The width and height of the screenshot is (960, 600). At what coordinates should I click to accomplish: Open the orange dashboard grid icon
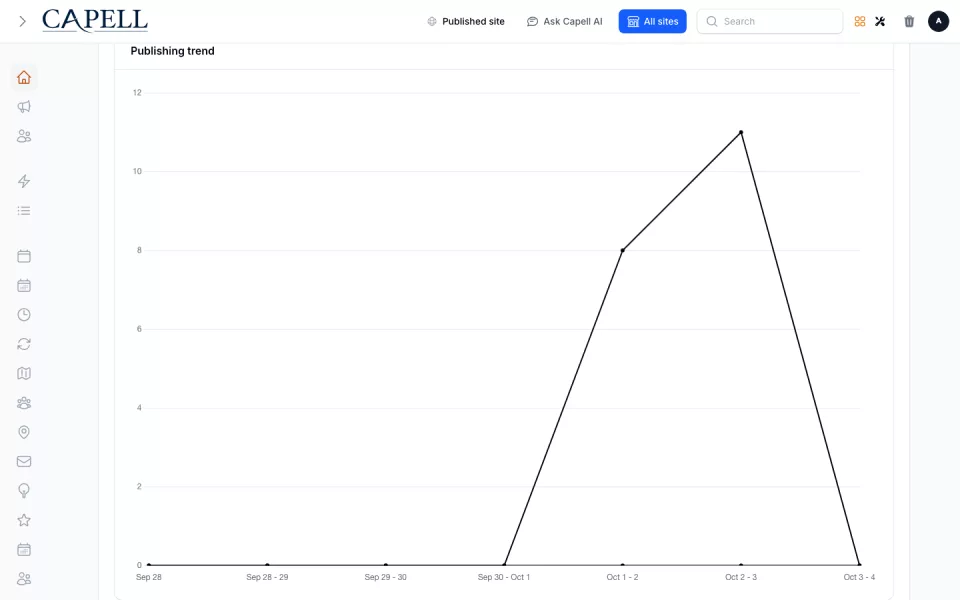860,21
